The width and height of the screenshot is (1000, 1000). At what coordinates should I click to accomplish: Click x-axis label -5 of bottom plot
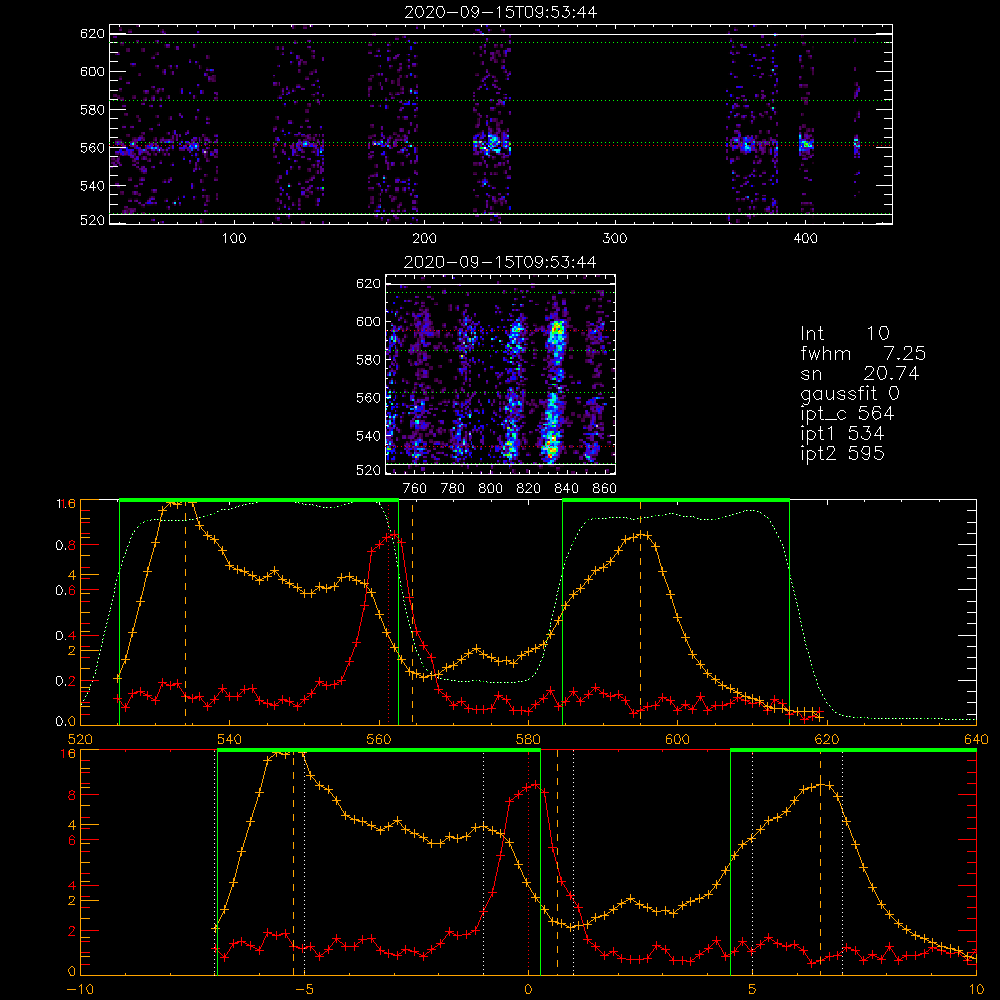pyautogui.click(x=304, y=989)
